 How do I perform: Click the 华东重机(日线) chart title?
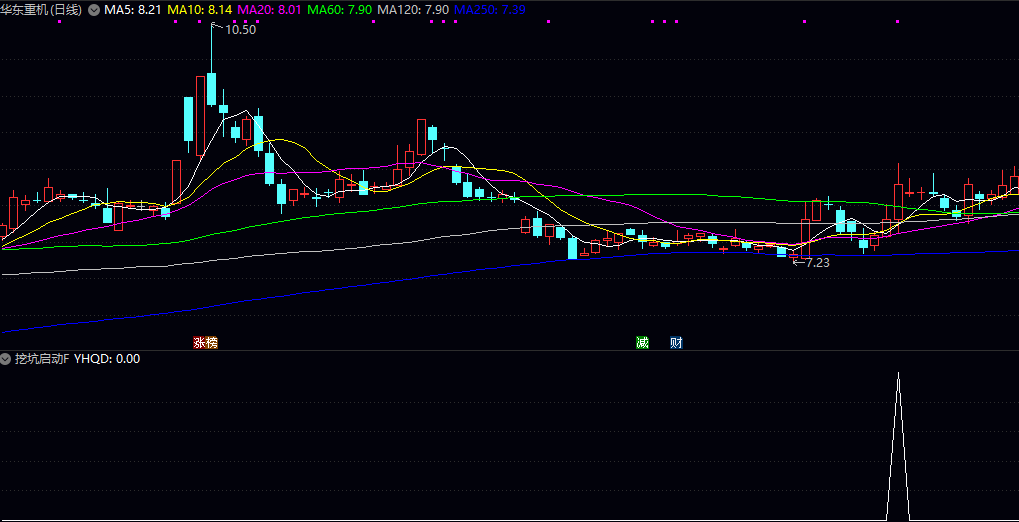[x=41, y=9]
